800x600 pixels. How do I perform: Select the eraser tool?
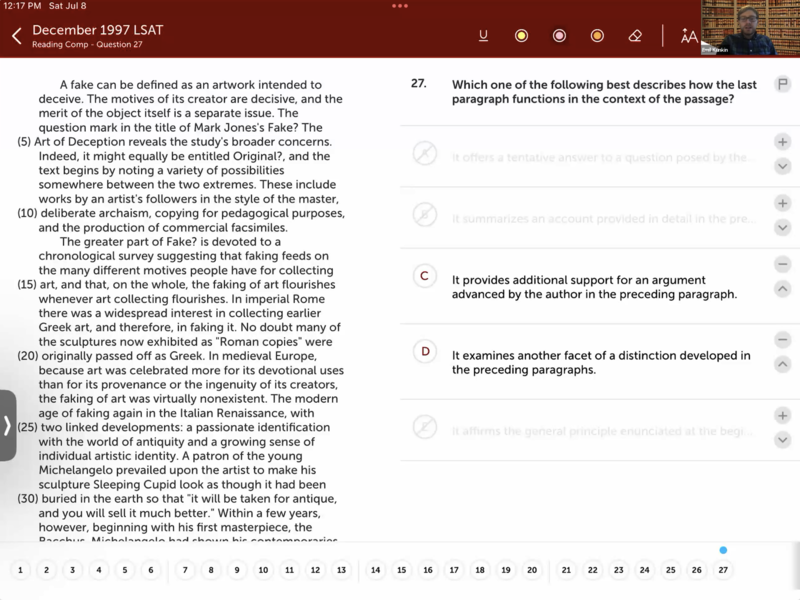tap(635, 36)
